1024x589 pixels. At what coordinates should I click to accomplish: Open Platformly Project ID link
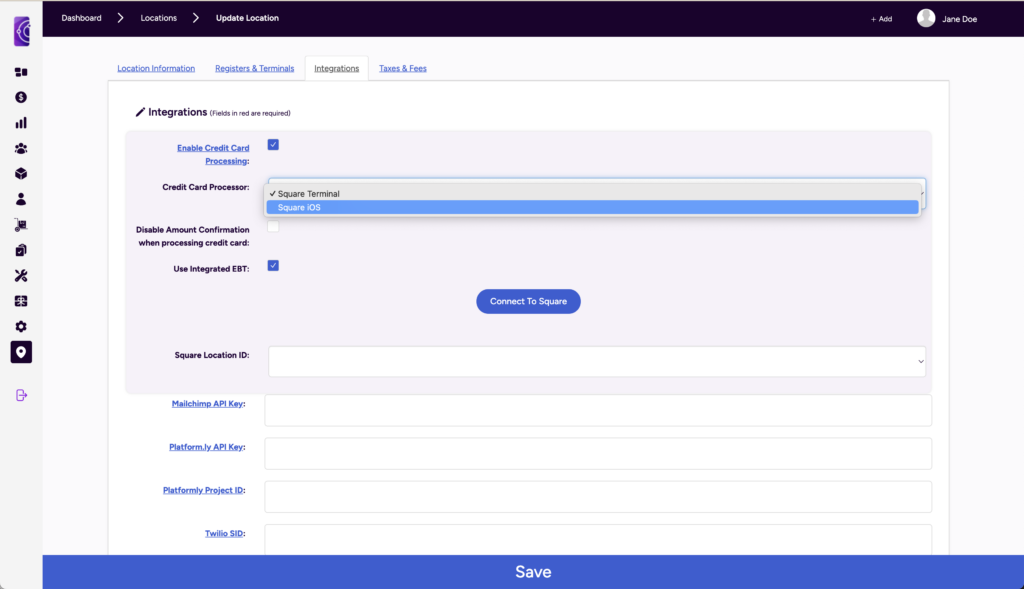click(x=202, y=490)
